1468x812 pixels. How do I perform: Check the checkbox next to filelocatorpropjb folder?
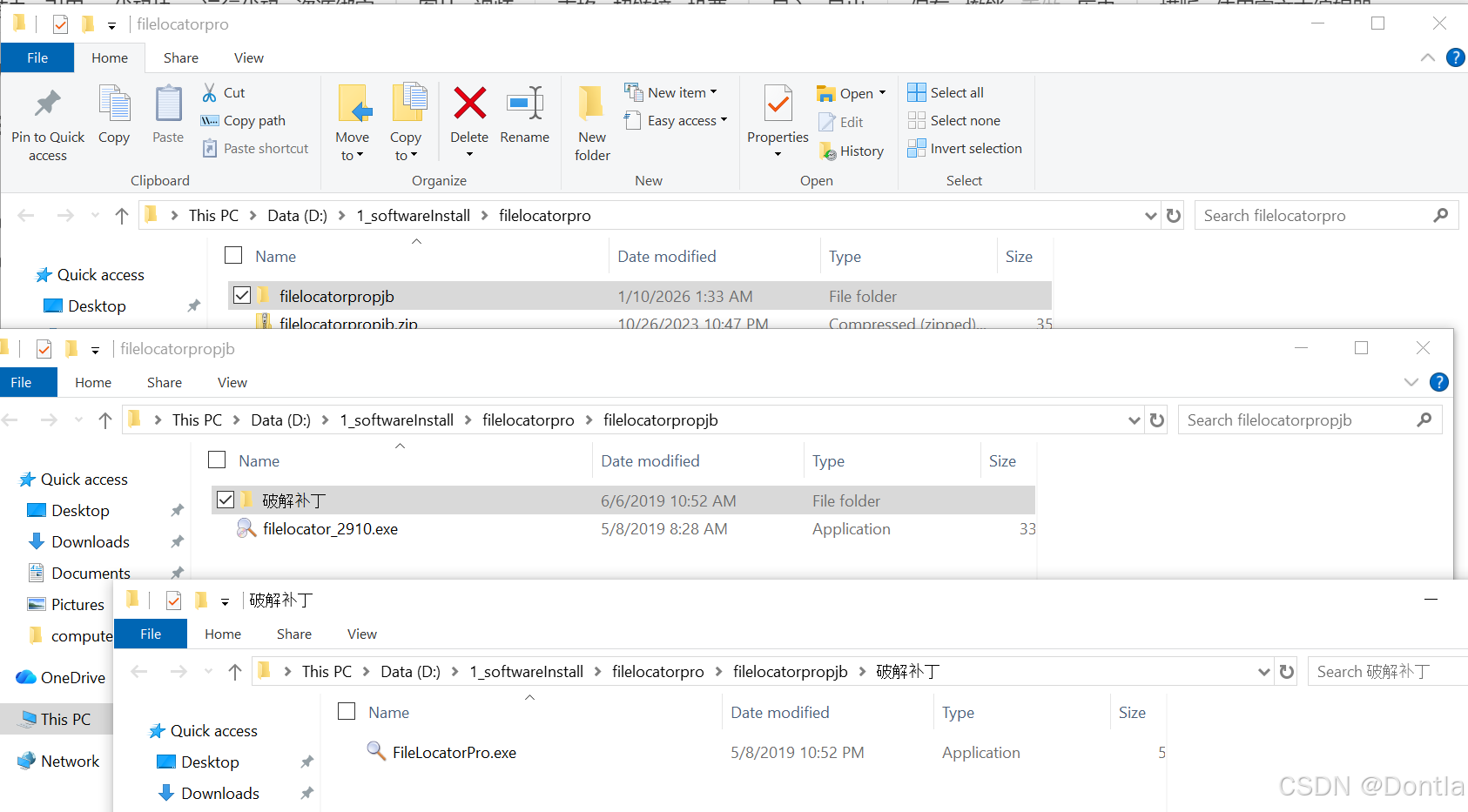241,295
